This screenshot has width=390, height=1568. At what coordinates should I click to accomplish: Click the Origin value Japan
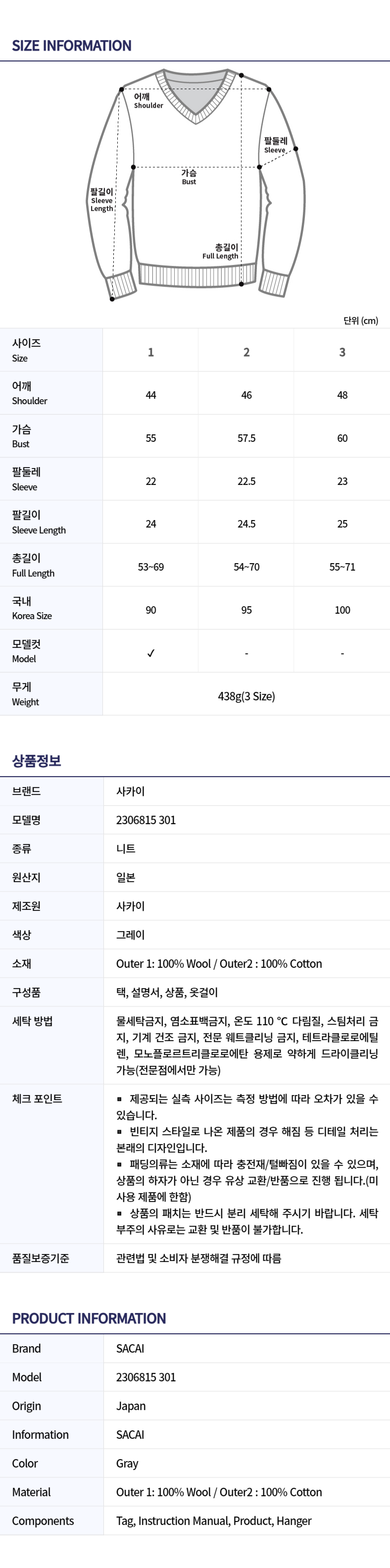click(x=131, y=1406)
